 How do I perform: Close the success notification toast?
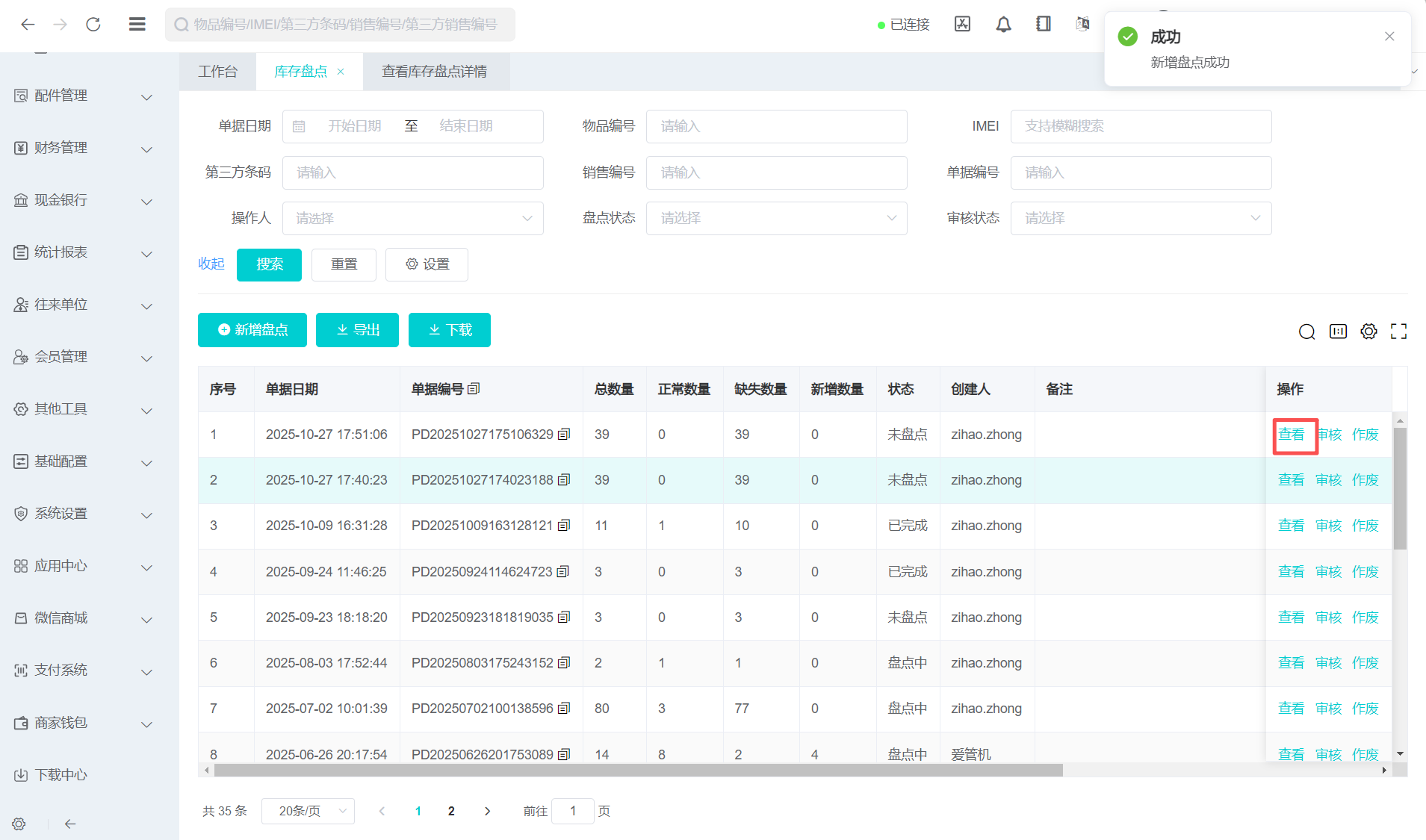click(1389, 37)
